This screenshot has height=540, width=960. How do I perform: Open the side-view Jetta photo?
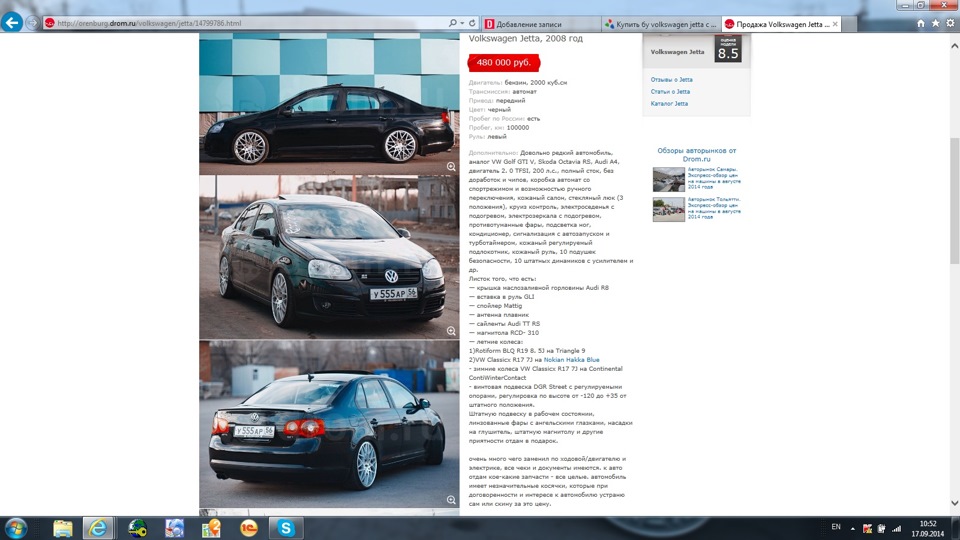point(329,104)
